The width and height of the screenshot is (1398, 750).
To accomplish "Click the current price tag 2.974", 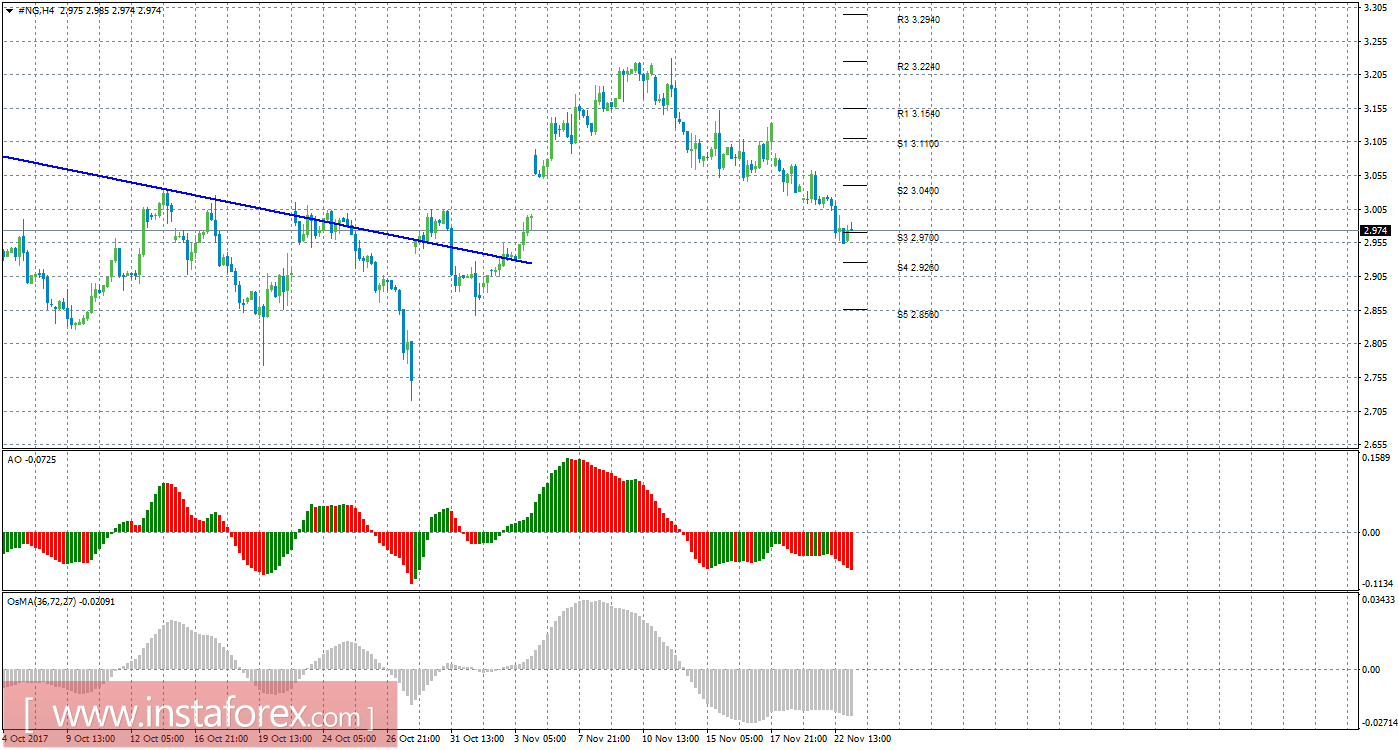I will point(1376,231).
